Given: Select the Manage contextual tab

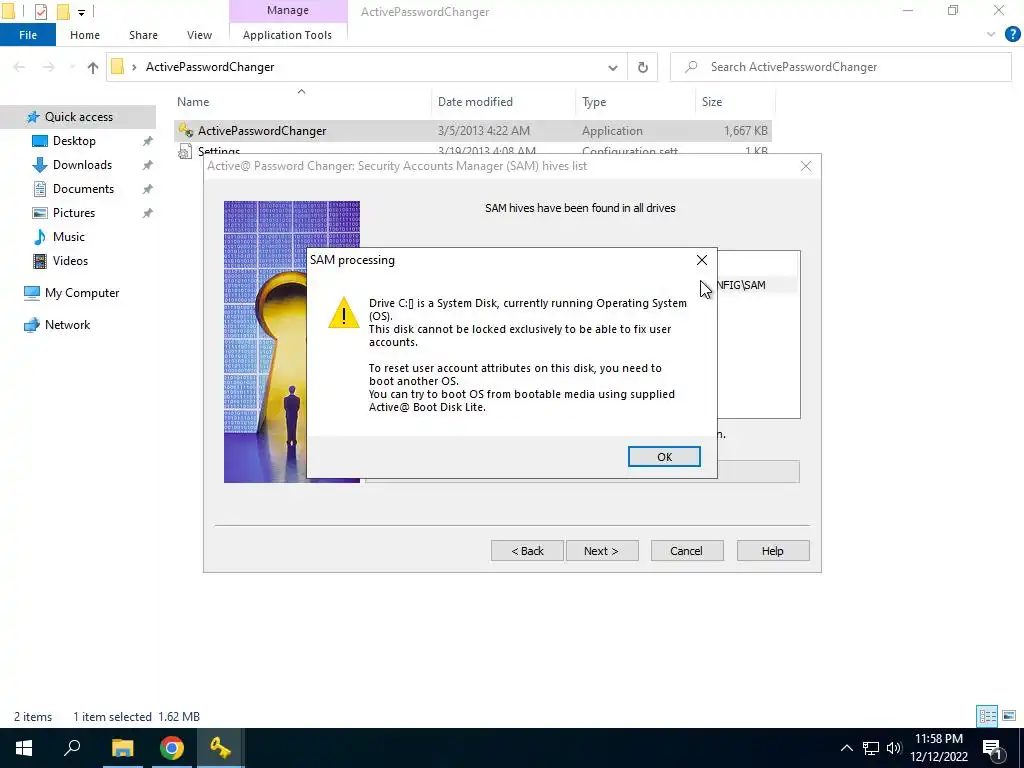Looking at the screenshot, I should (x=287, y=10).
